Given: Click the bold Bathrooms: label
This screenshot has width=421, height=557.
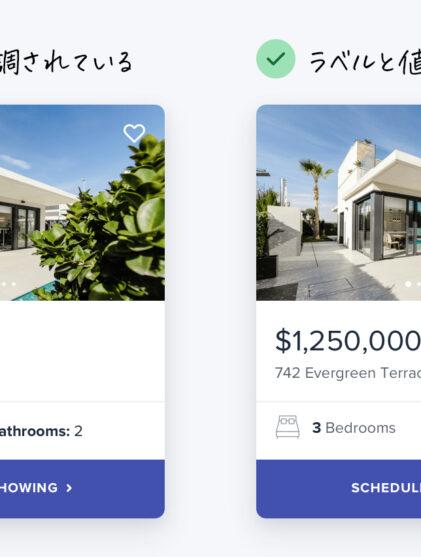Looking at the screenshot, I should (x=35, y=431).
